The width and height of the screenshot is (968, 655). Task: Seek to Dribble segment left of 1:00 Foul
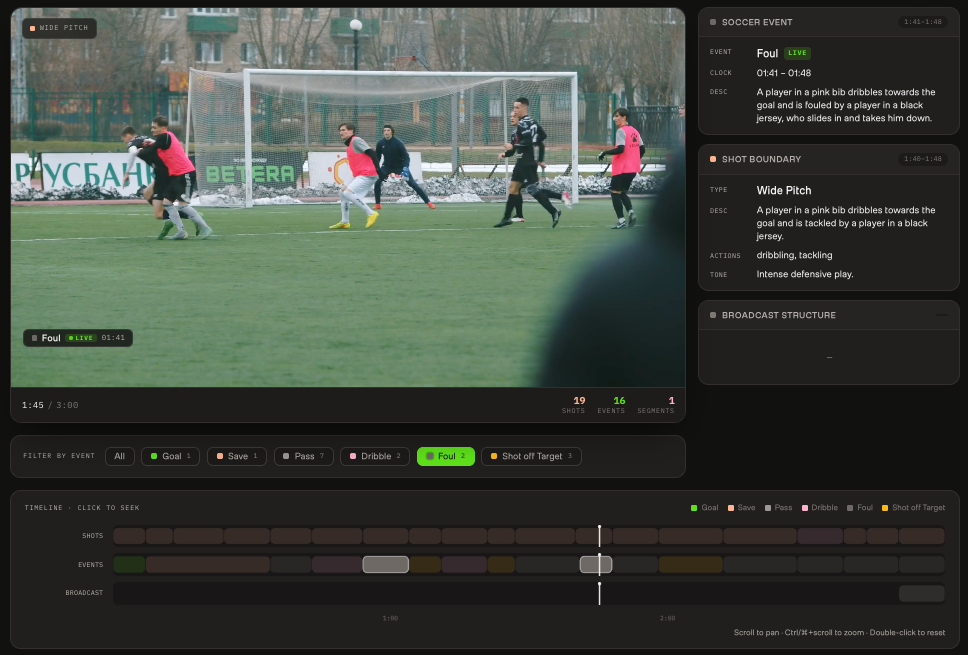coord(336,564)
